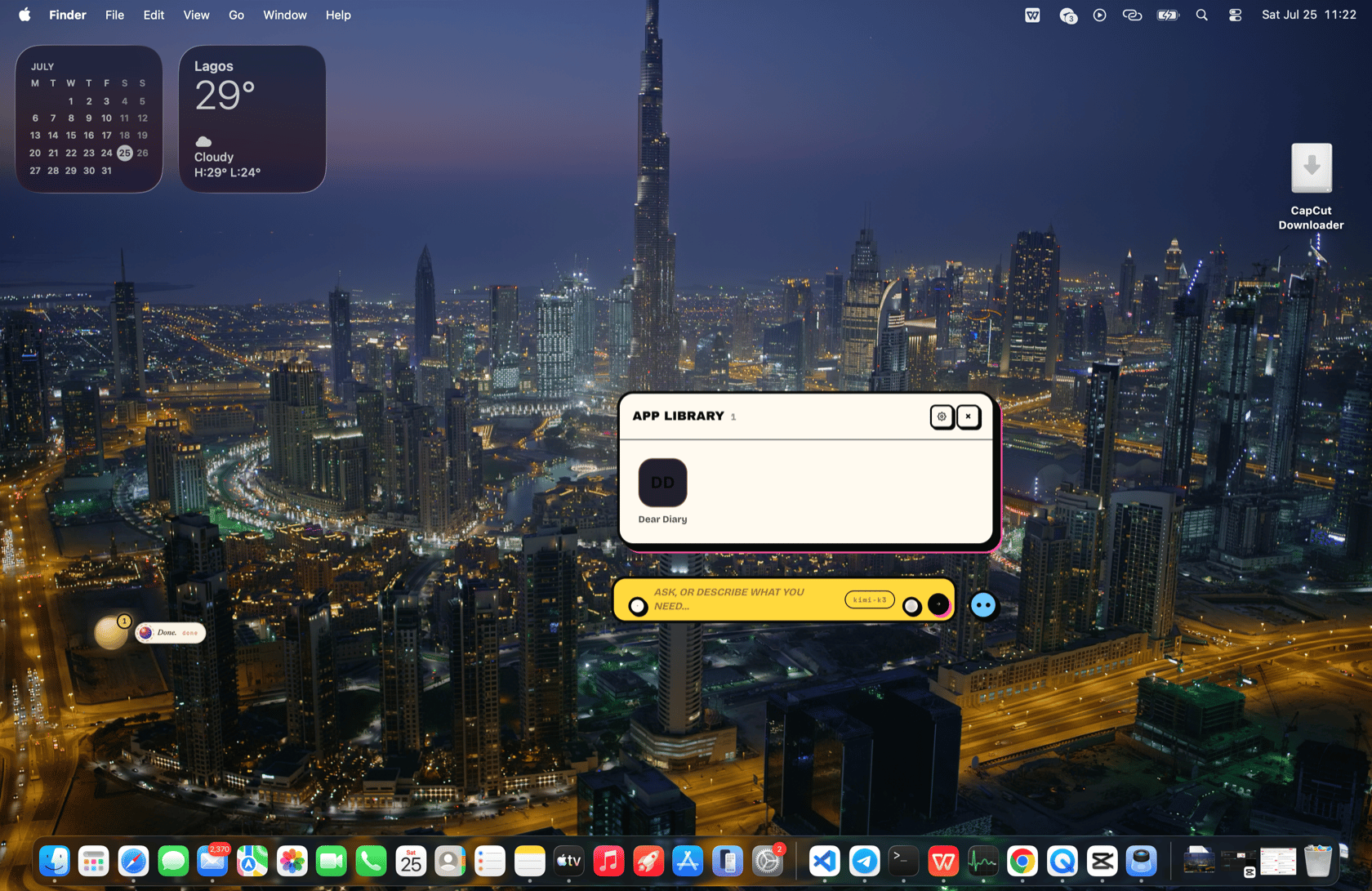Open App Store from the Dock
This screenshot has height=891, width=1372.
pyautogui.click(x=688, y=861)
